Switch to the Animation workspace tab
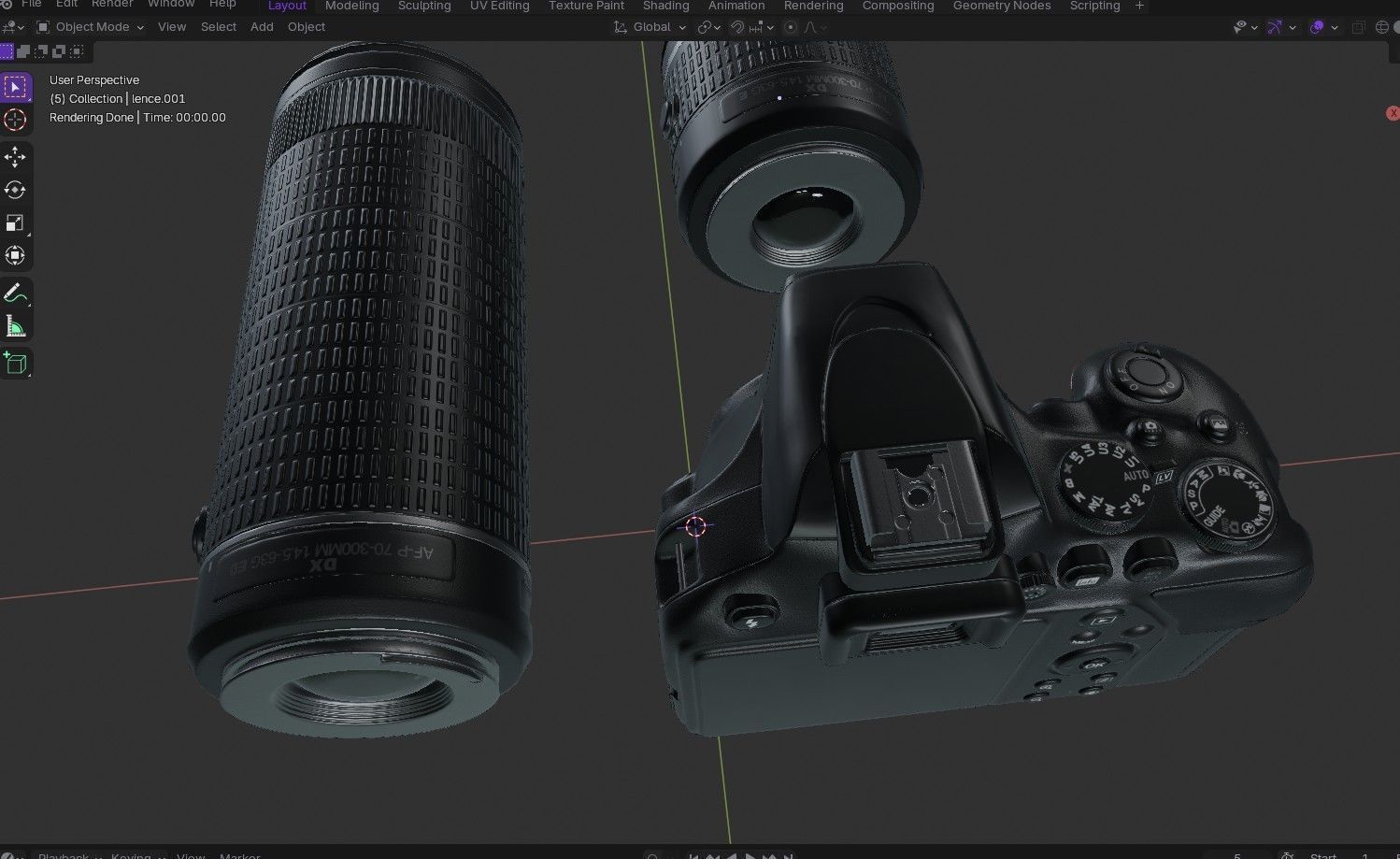This screenshot has height=859, width=1400. coord(736,6)
